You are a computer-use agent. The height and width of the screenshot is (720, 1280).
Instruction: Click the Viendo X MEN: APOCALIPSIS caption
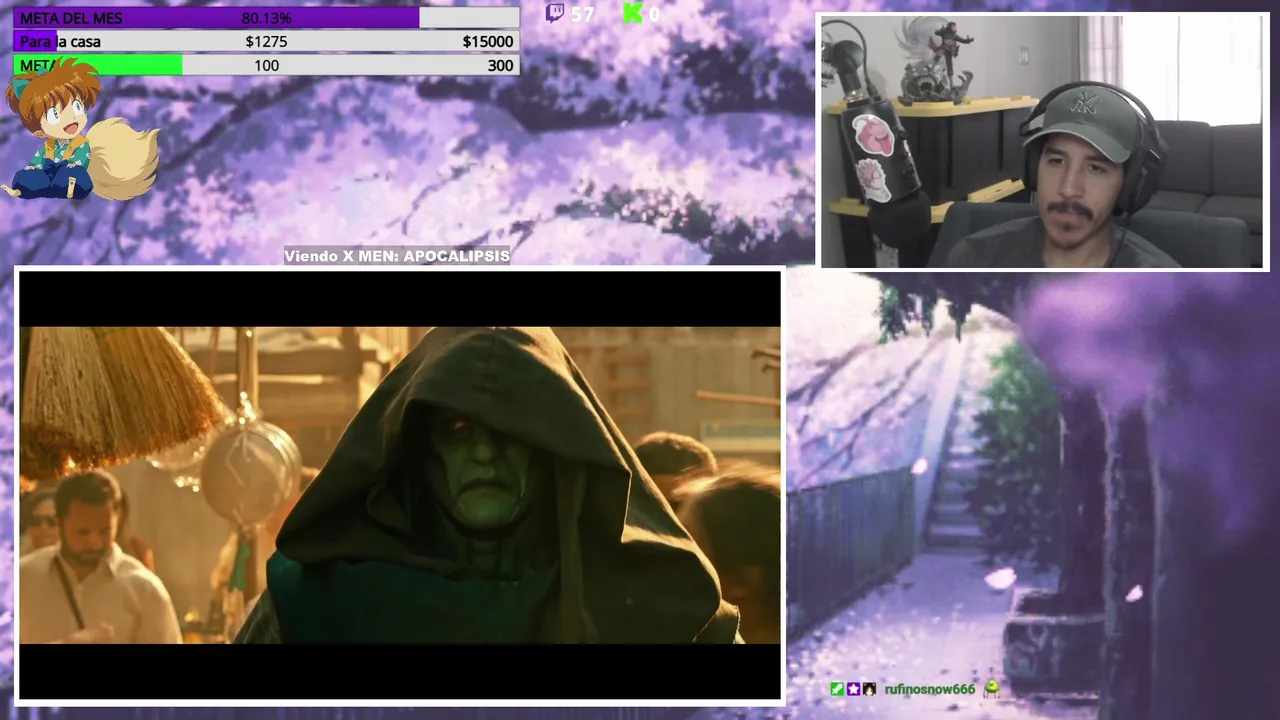tap(397, 256)
